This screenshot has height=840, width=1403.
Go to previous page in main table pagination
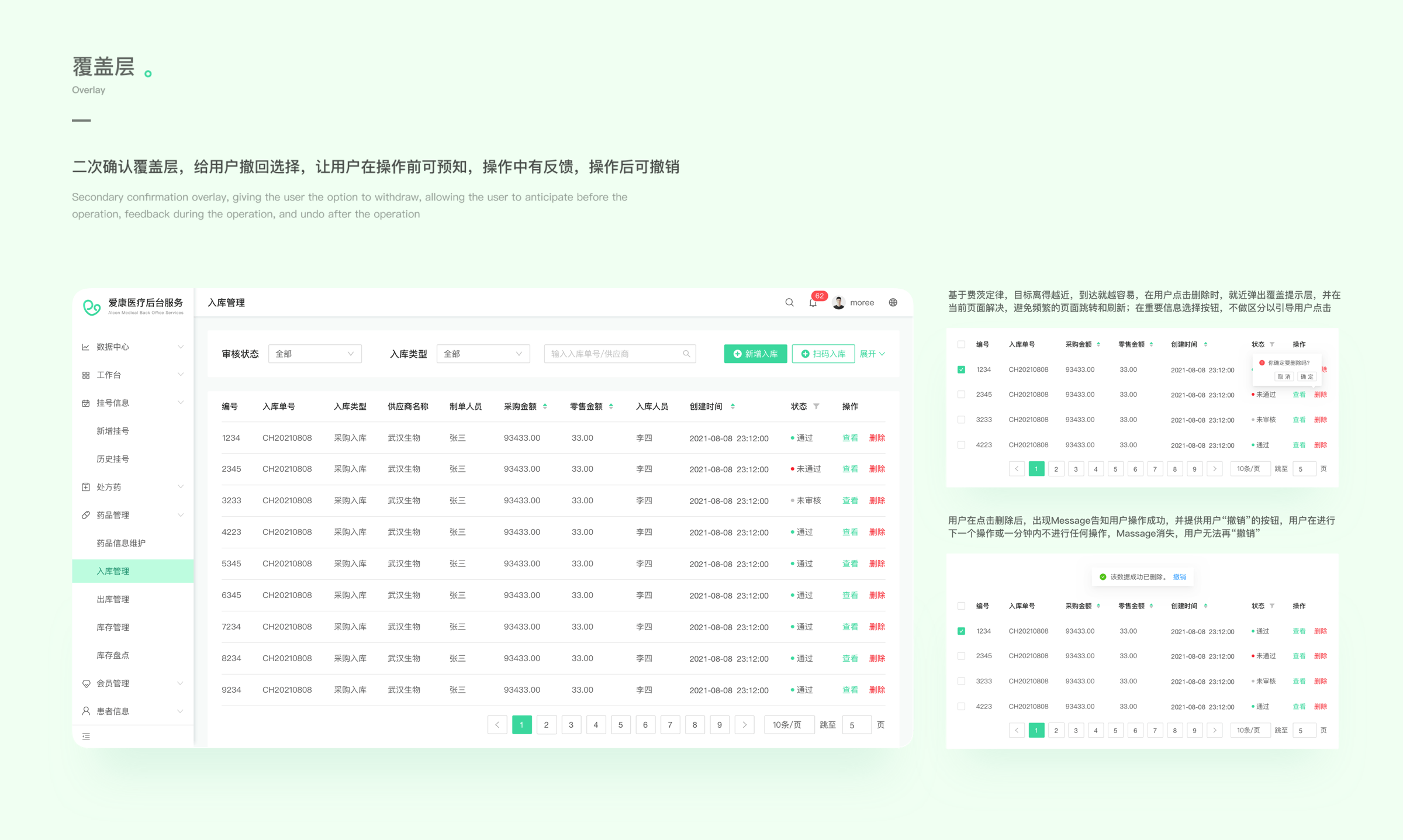pos(497,725)
